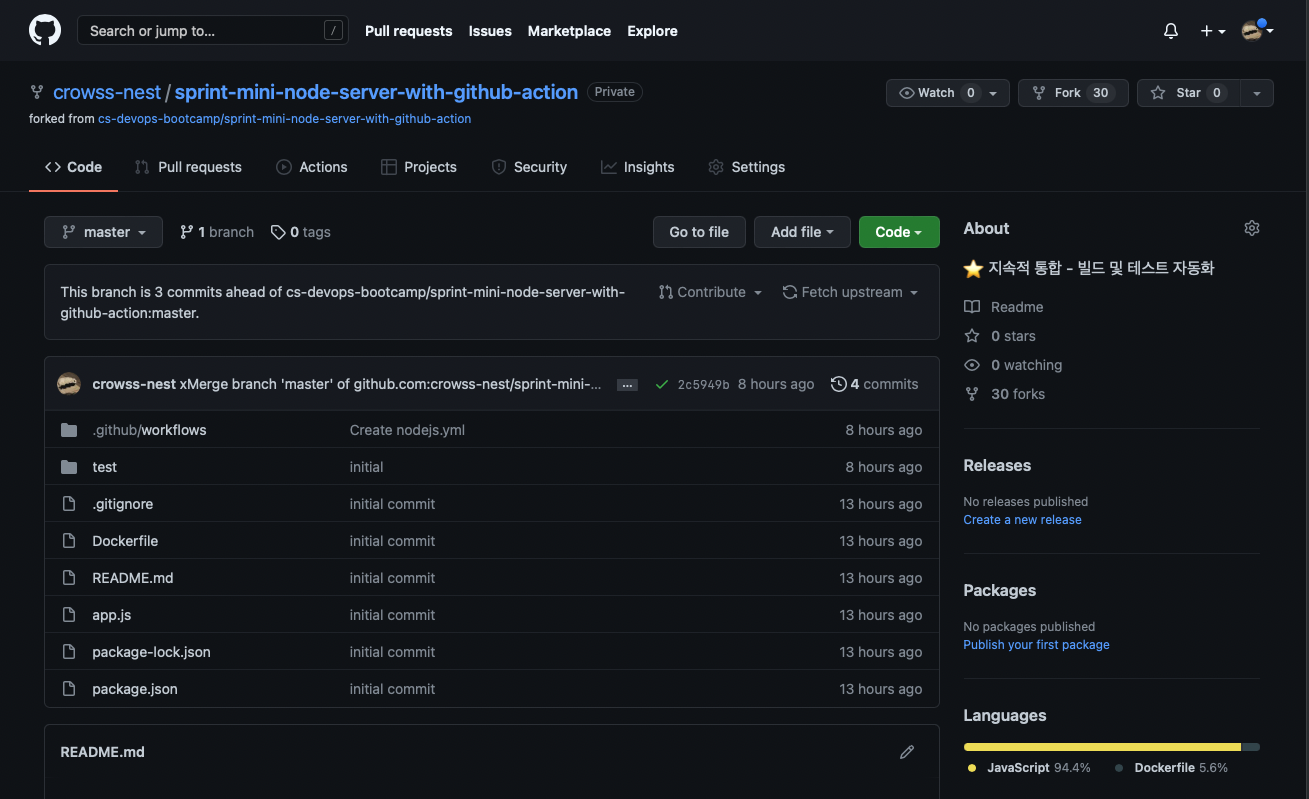Open the README.md file in list
The width and height of the screenshot is (1309, 799).
(x=133, y=578)
